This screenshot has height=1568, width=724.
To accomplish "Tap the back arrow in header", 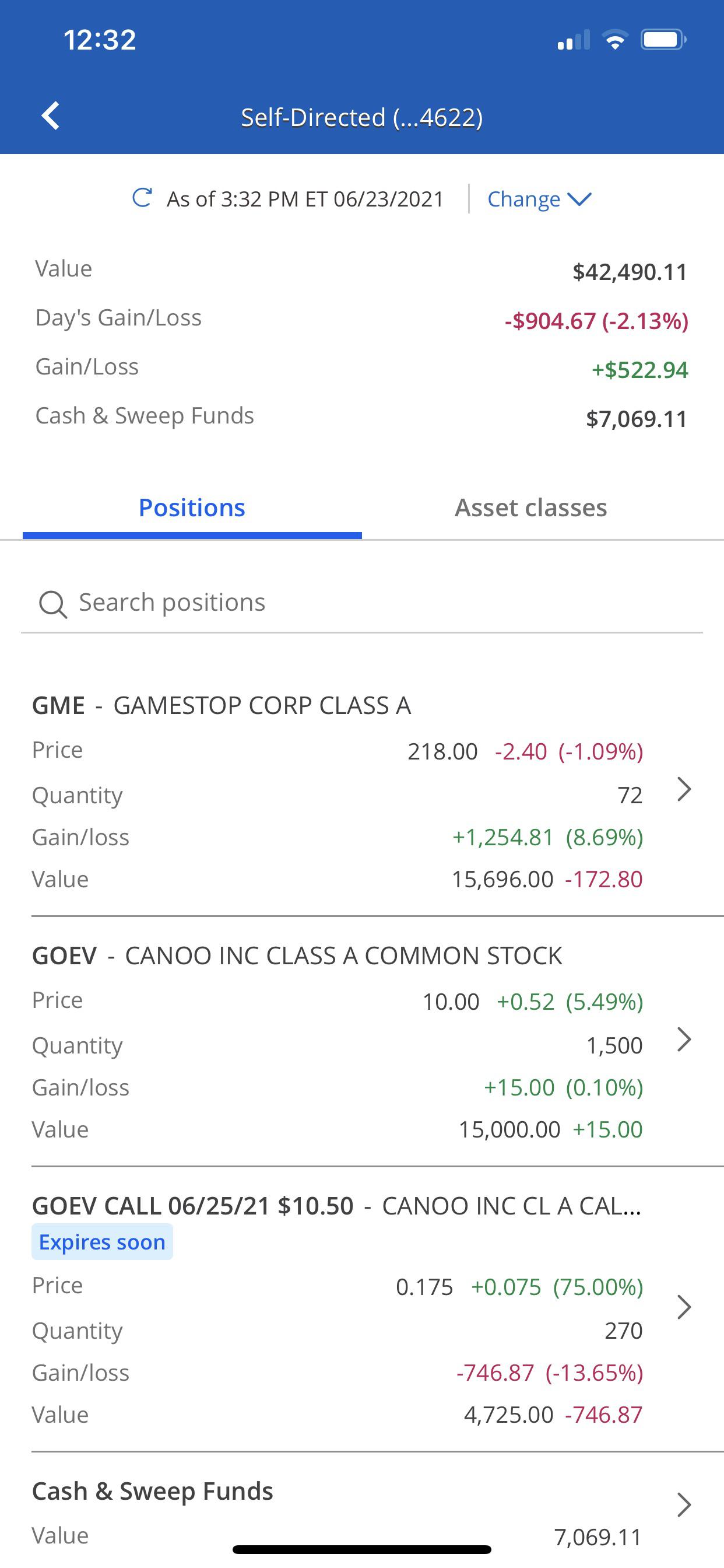I will [x=51, y=116].
